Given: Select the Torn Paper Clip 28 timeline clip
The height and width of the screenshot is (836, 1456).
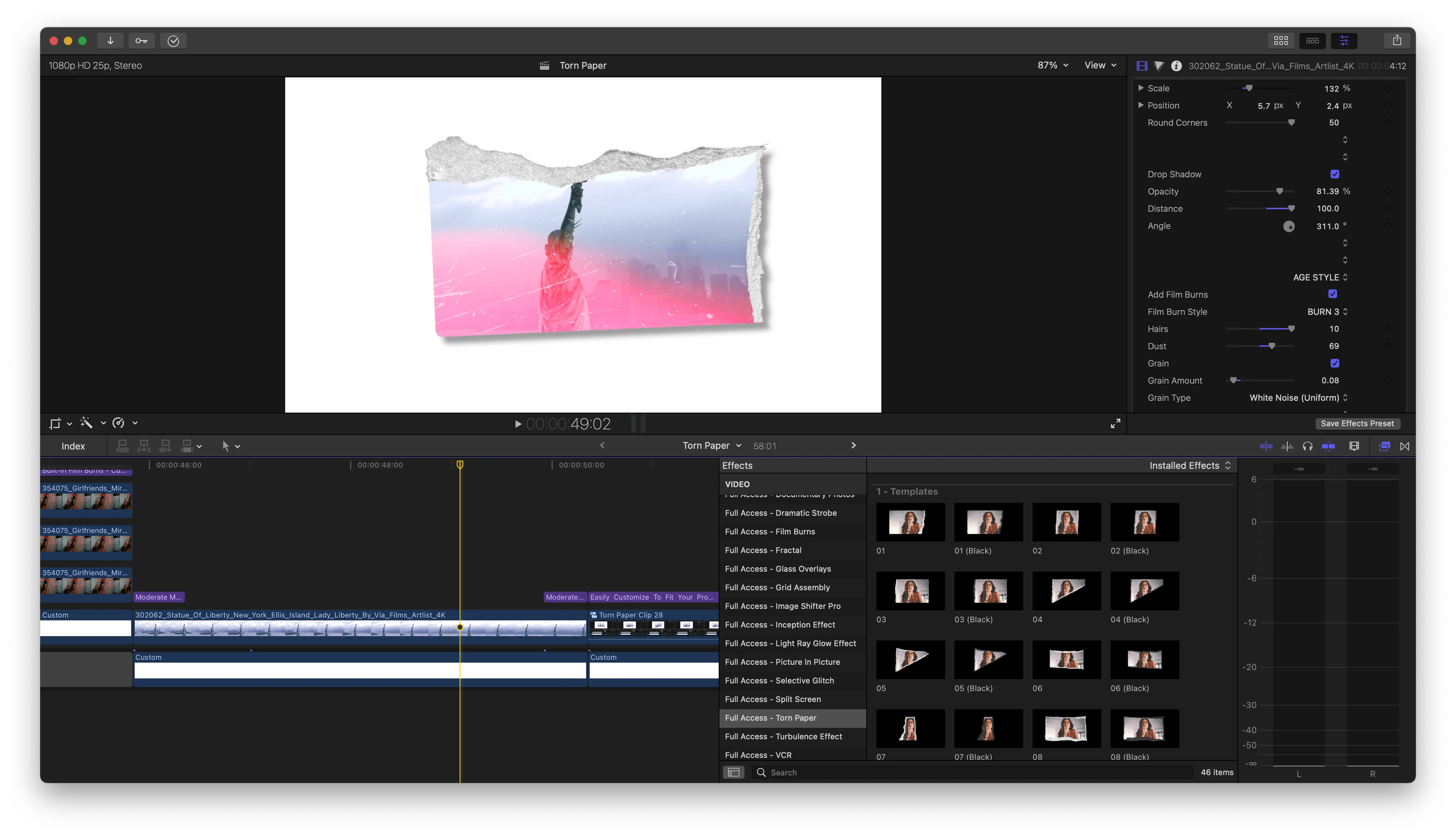Looking at the screenshot, I should tap(654, 627).
